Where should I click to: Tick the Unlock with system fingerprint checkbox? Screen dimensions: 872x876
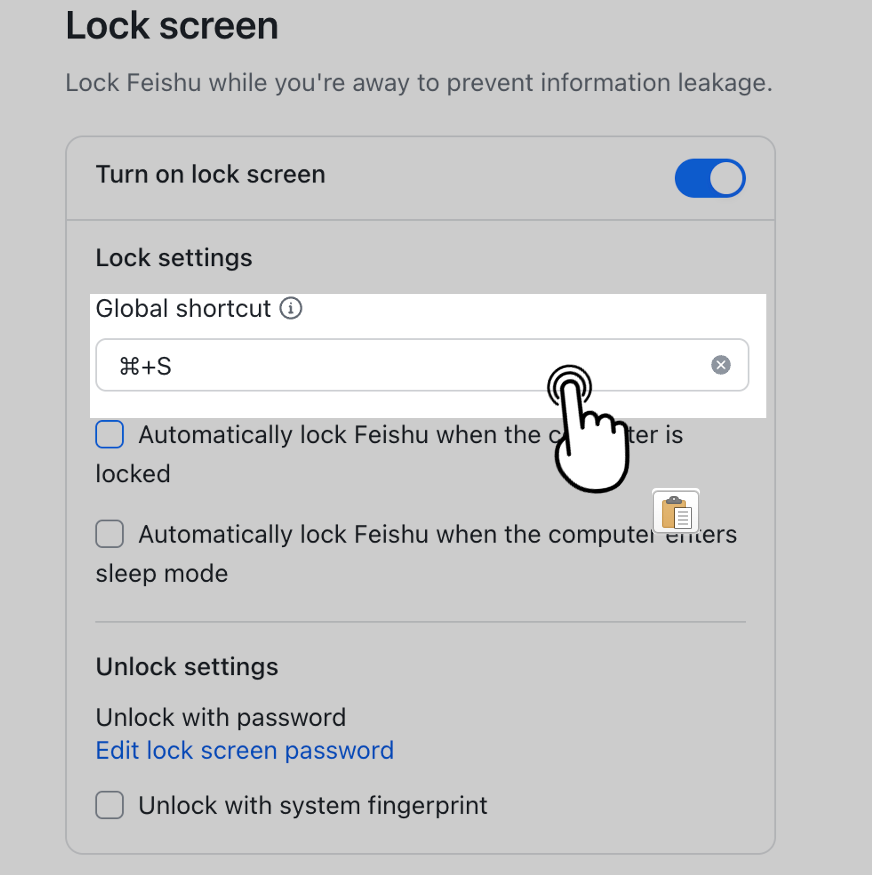110,805
